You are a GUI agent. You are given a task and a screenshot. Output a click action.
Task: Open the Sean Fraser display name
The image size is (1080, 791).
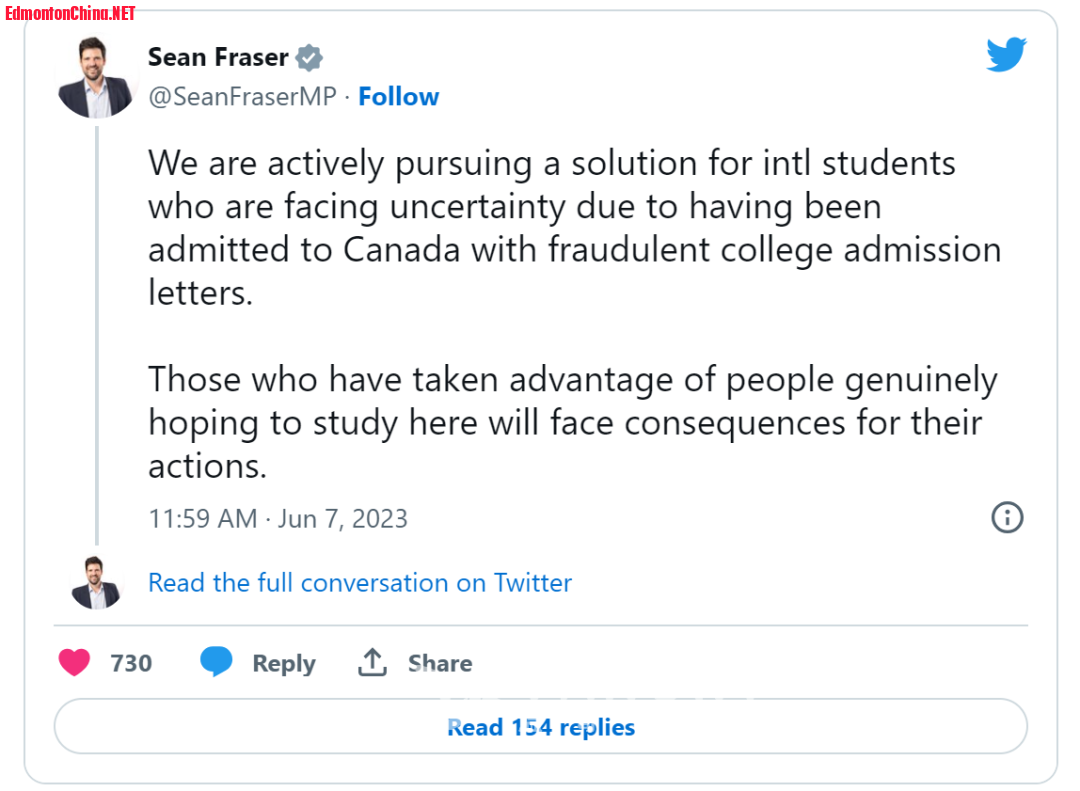218,58
